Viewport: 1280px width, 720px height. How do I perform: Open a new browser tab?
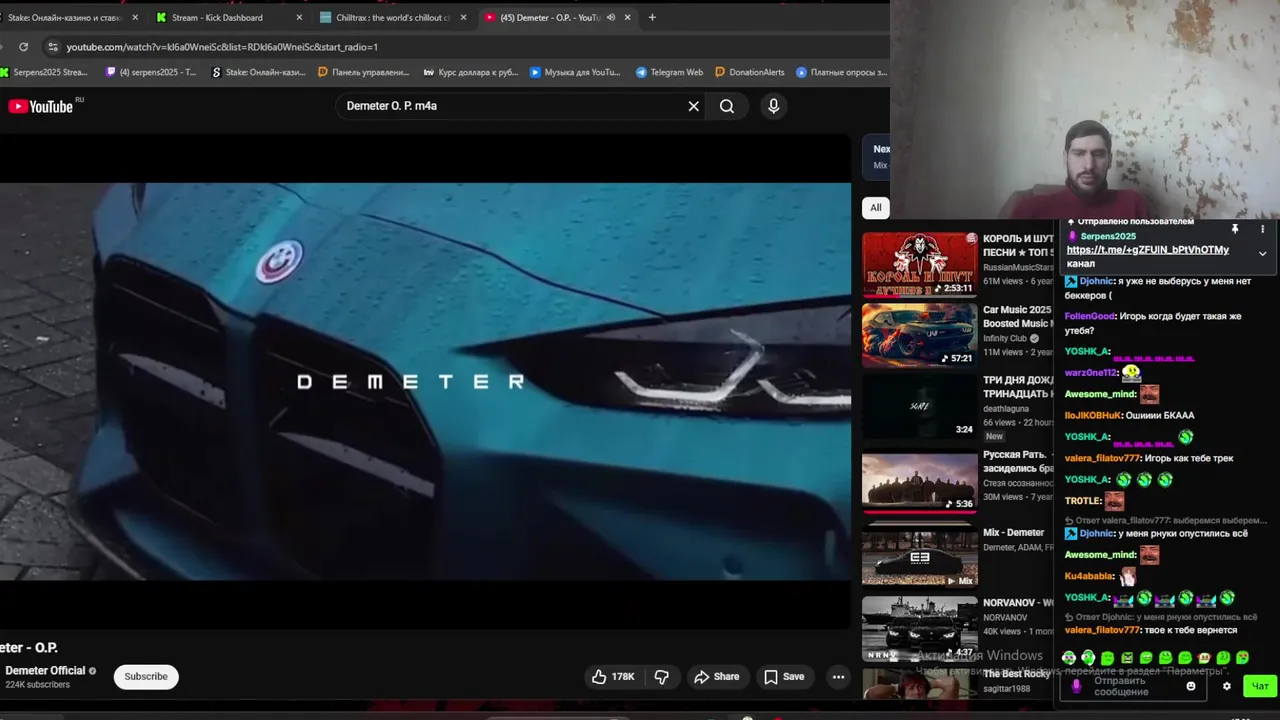coord(652,17)
